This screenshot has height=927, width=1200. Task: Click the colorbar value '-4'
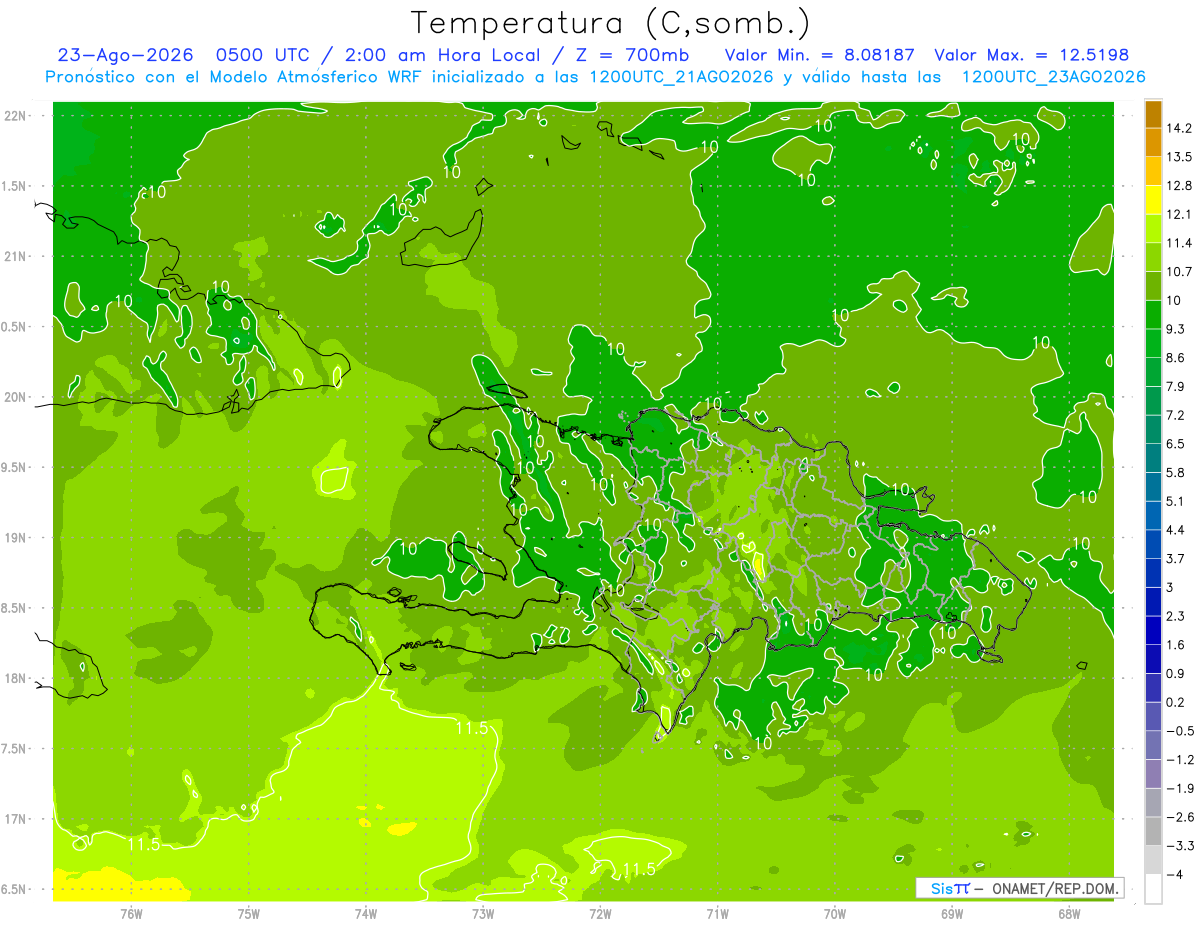tap(1175, 875)
